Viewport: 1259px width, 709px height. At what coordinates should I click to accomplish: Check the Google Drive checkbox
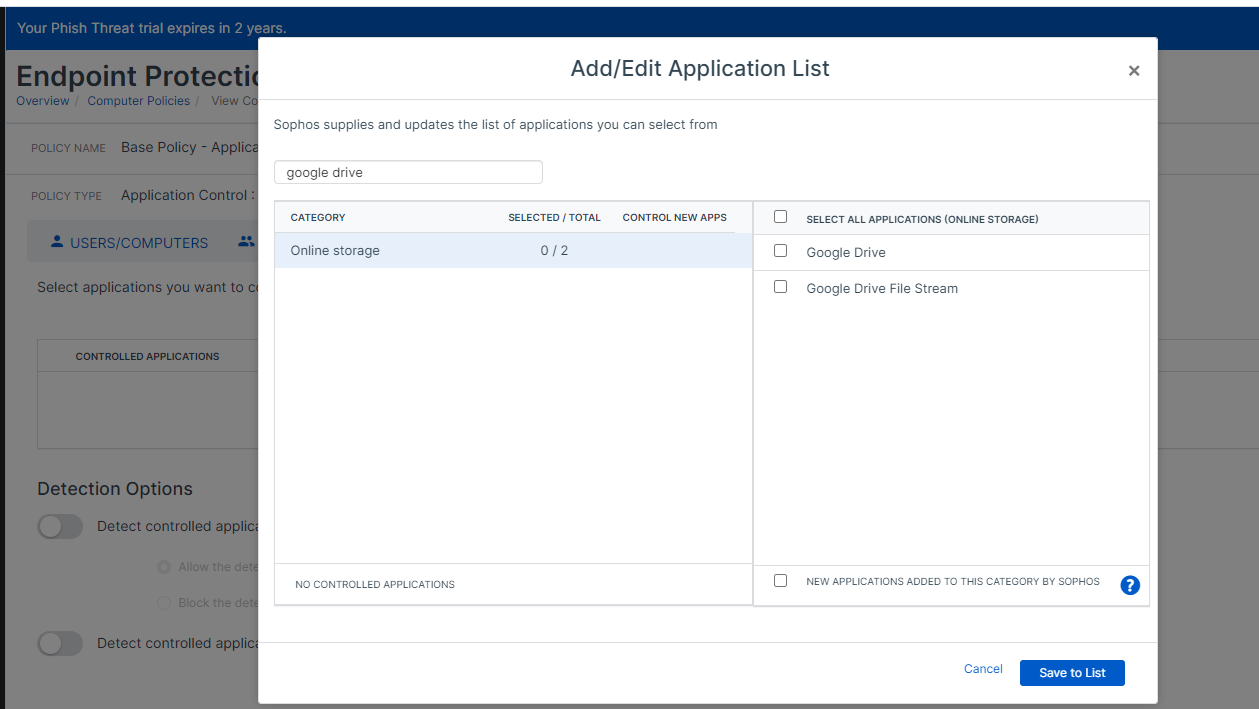point(781,251)
